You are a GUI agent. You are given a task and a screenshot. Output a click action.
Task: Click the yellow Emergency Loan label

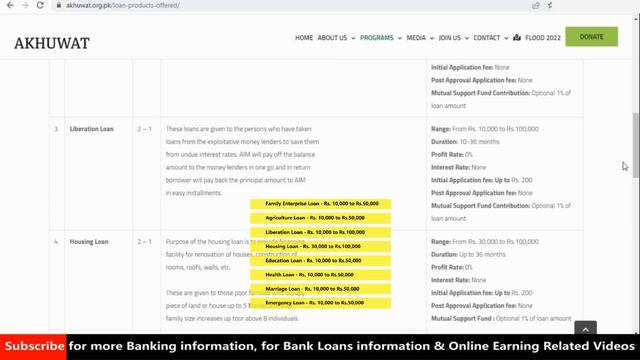(320, 303)
